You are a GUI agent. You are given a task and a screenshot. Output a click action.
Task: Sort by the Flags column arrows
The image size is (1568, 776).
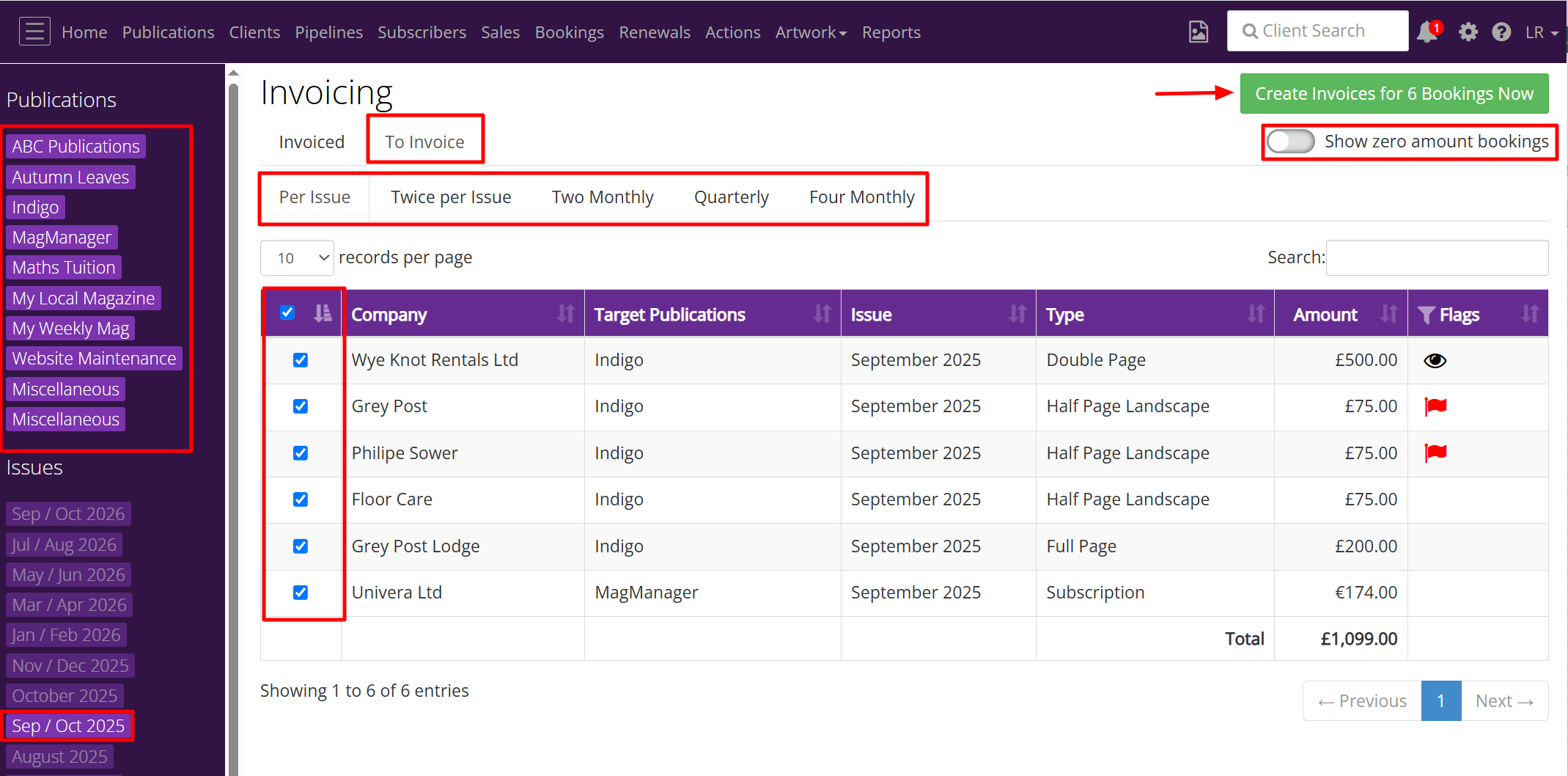[x=1530, y=314]
